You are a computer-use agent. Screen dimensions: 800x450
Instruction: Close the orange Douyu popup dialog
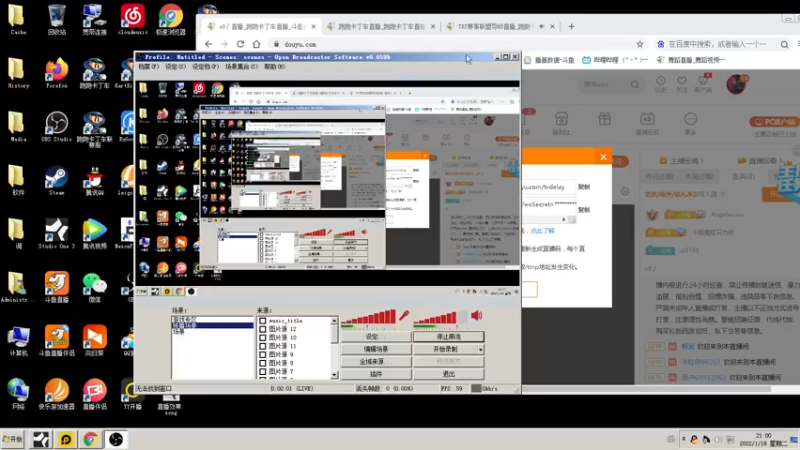click(x=603, y=157)
